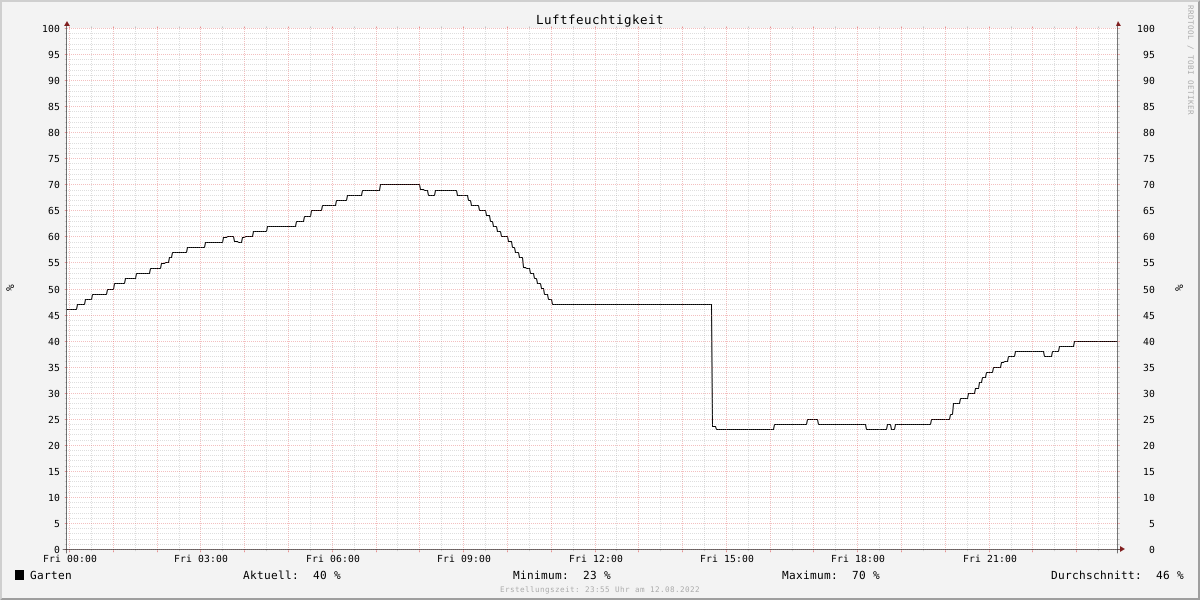
Task: Click the red arrowhead ending the time axis
Action: pyautogui.click(x=1121, y=549)
